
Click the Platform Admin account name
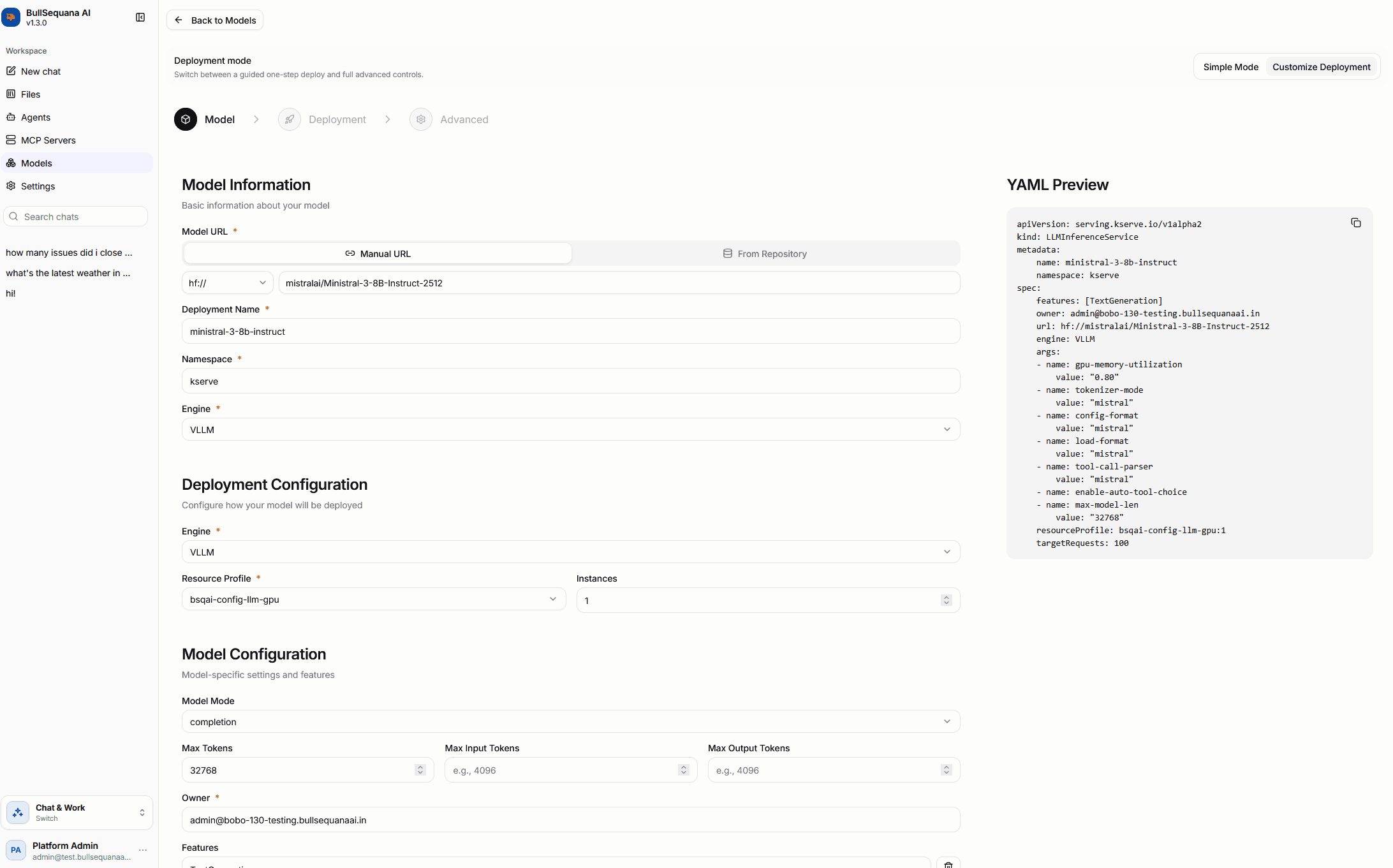65,846
